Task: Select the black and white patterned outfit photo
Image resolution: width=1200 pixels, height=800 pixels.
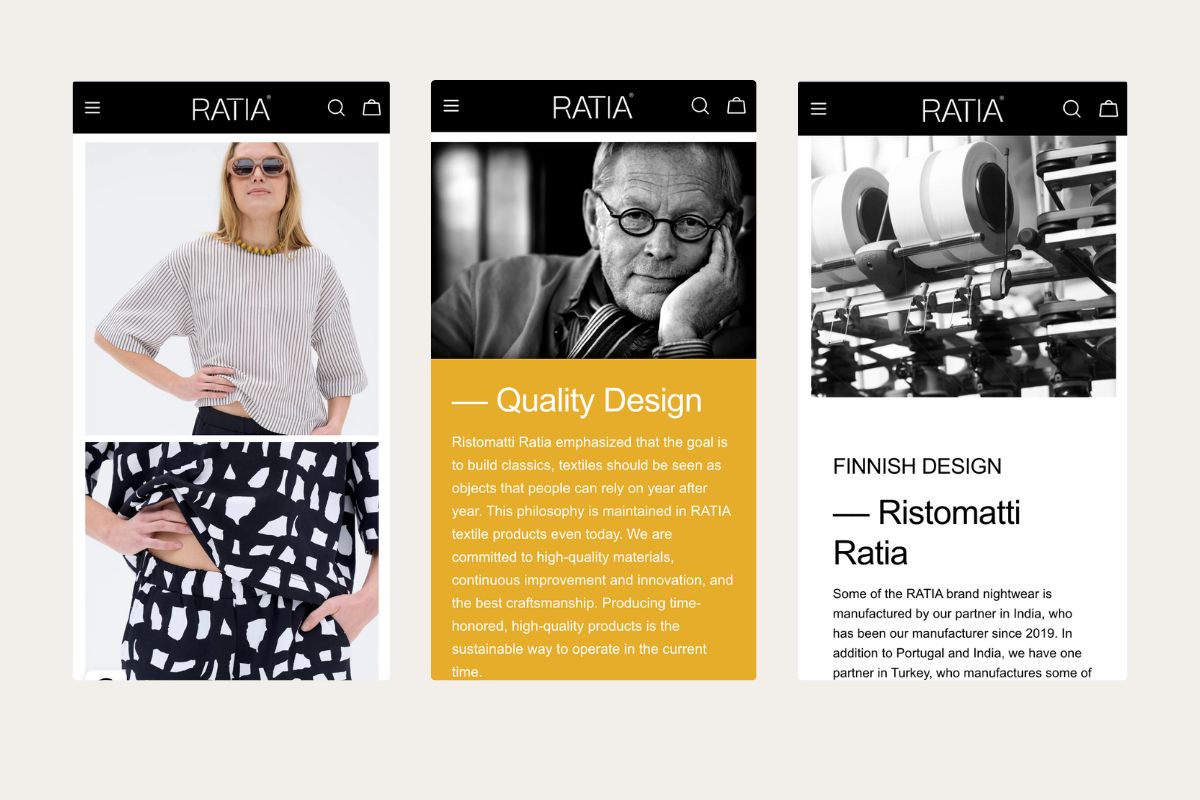Action: [232, 561]
